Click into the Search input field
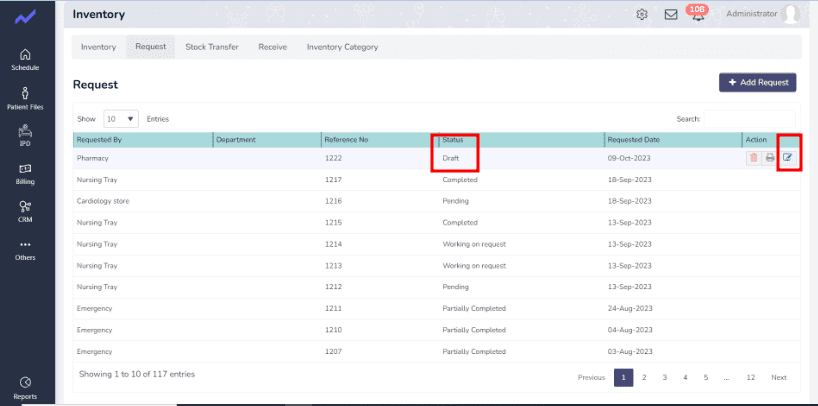818x406 pixels. (x=750, y=118)
